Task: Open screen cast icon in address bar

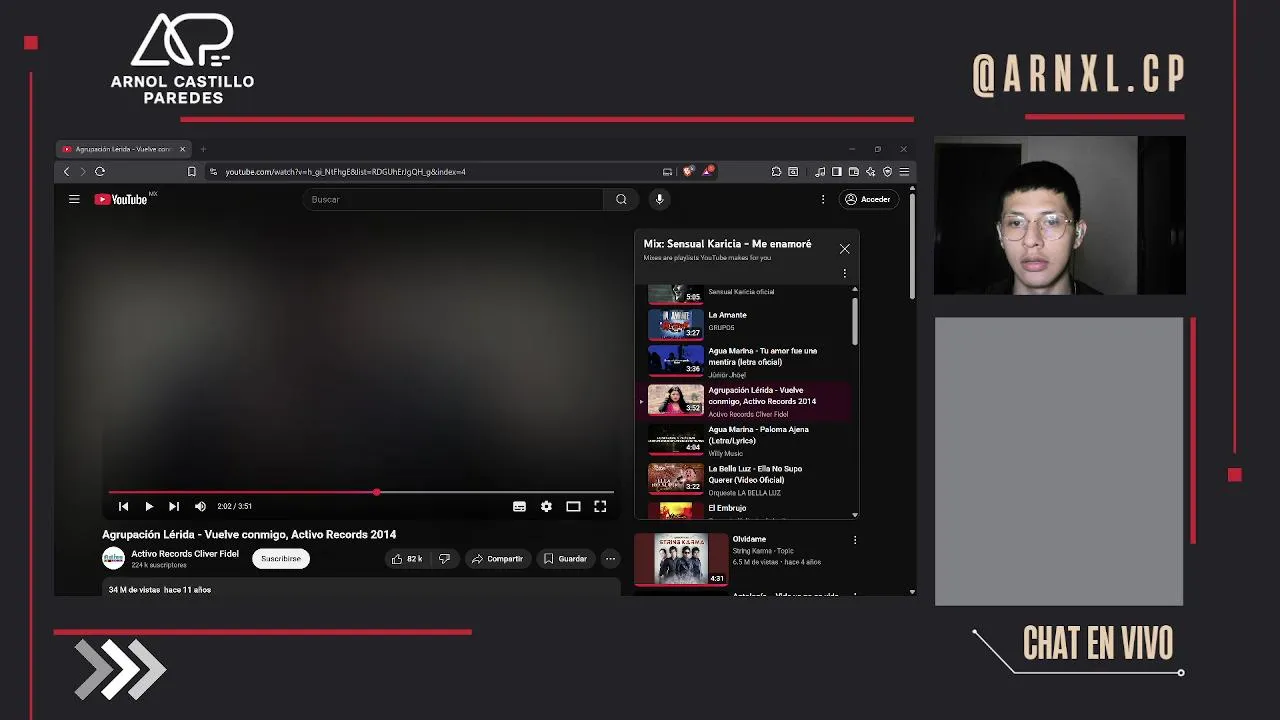Action: (667, 172)
